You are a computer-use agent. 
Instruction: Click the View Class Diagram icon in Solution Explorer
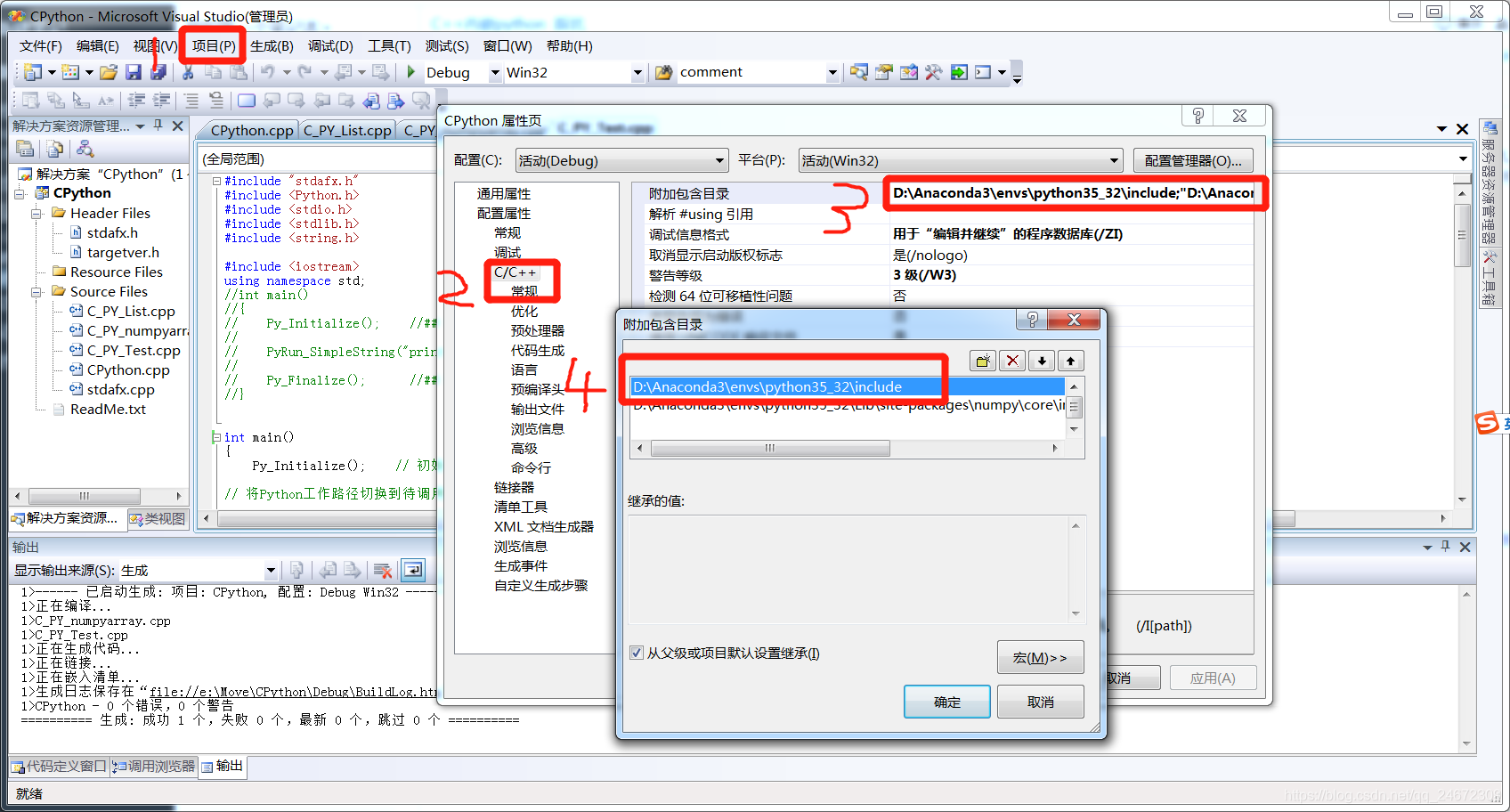(85, 149)
